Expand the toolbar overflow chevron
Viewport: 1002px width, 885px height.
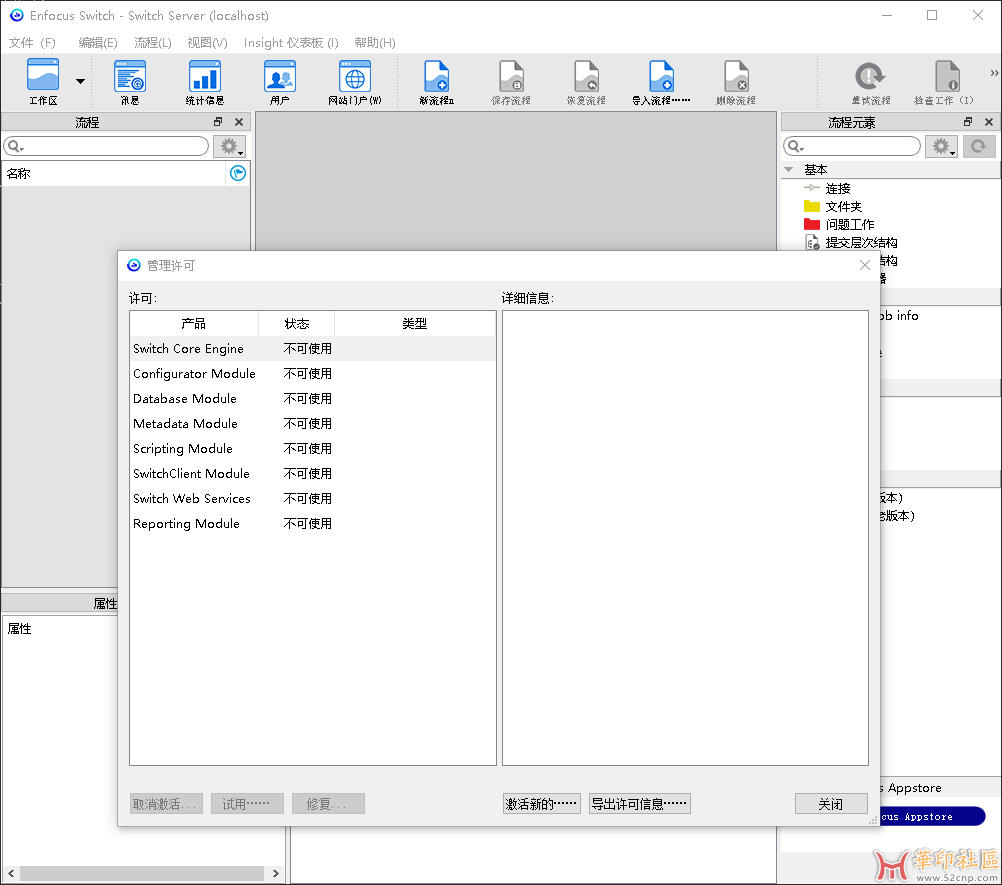click(994, 73)
